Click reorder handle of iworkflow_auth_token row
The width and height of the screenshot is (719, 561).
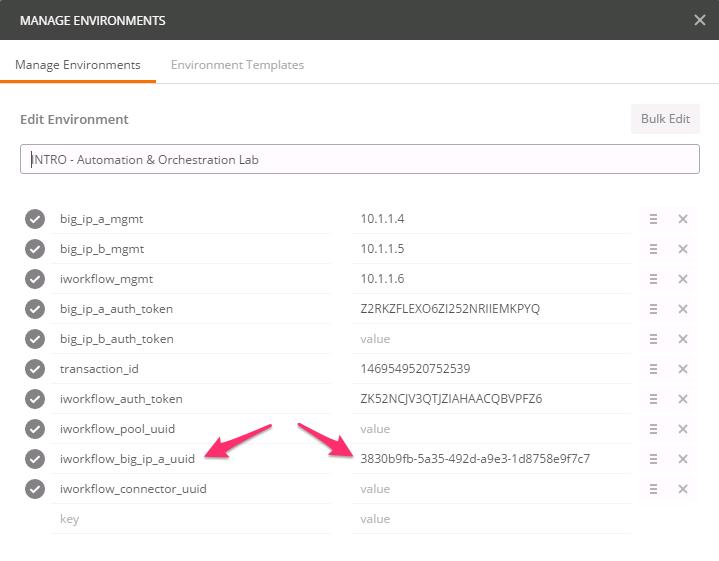click(x=653, y=399)
